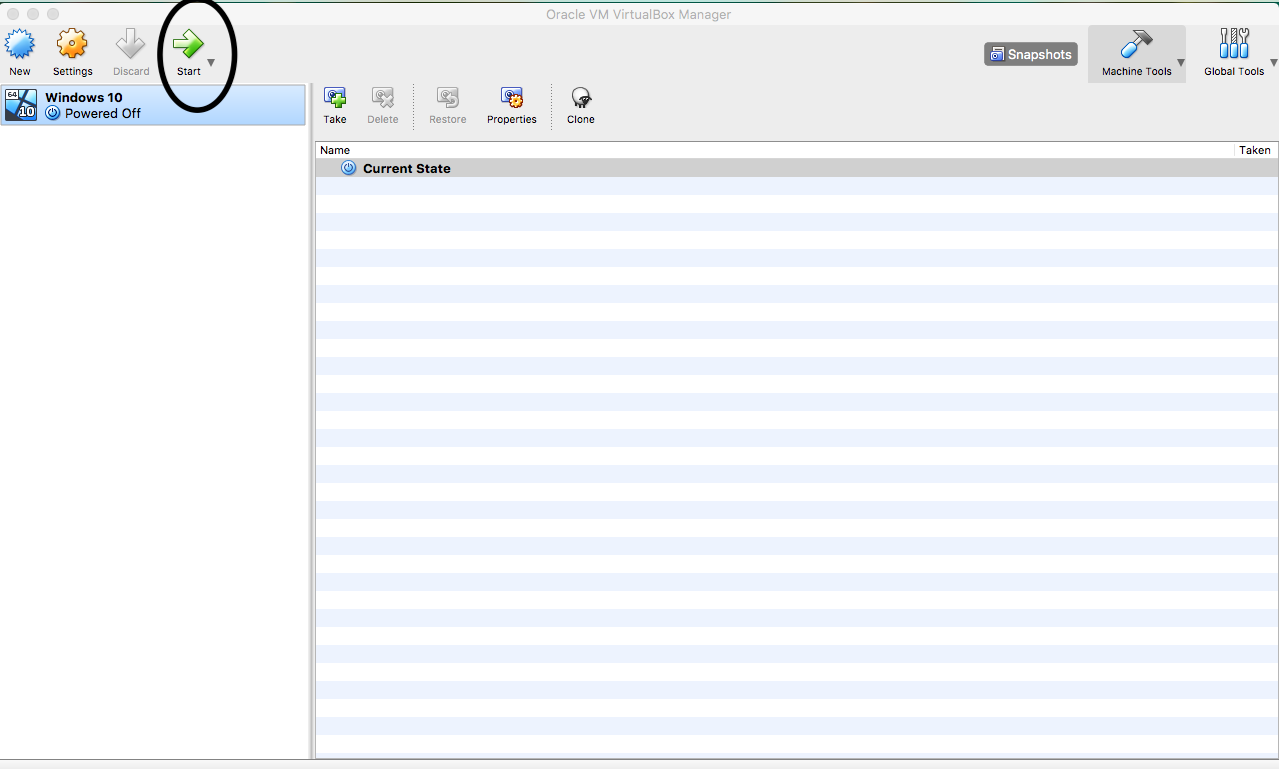
Task: Switch to Machine Tools view
Action: pos(1136,50)
